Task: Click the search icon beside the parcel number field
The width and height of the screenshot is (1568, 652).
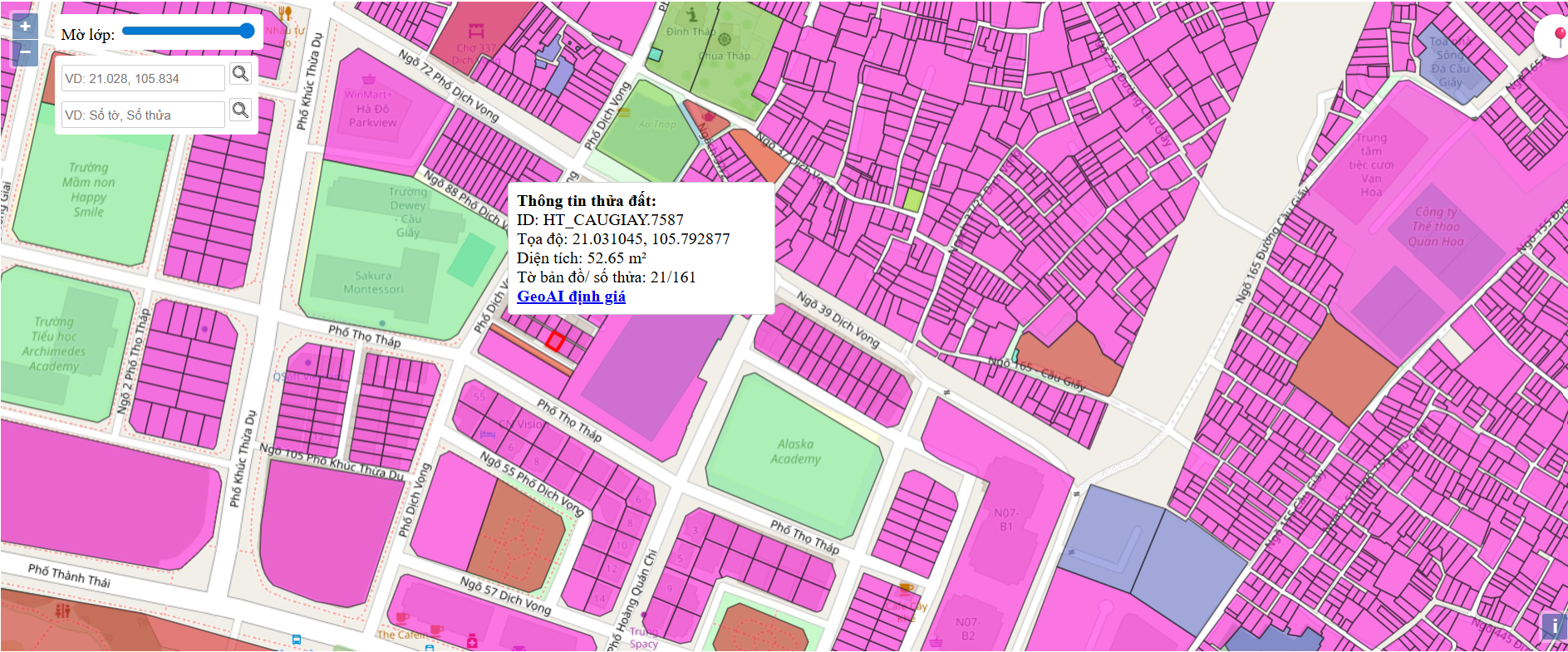Action: click(x=240, y=110)
